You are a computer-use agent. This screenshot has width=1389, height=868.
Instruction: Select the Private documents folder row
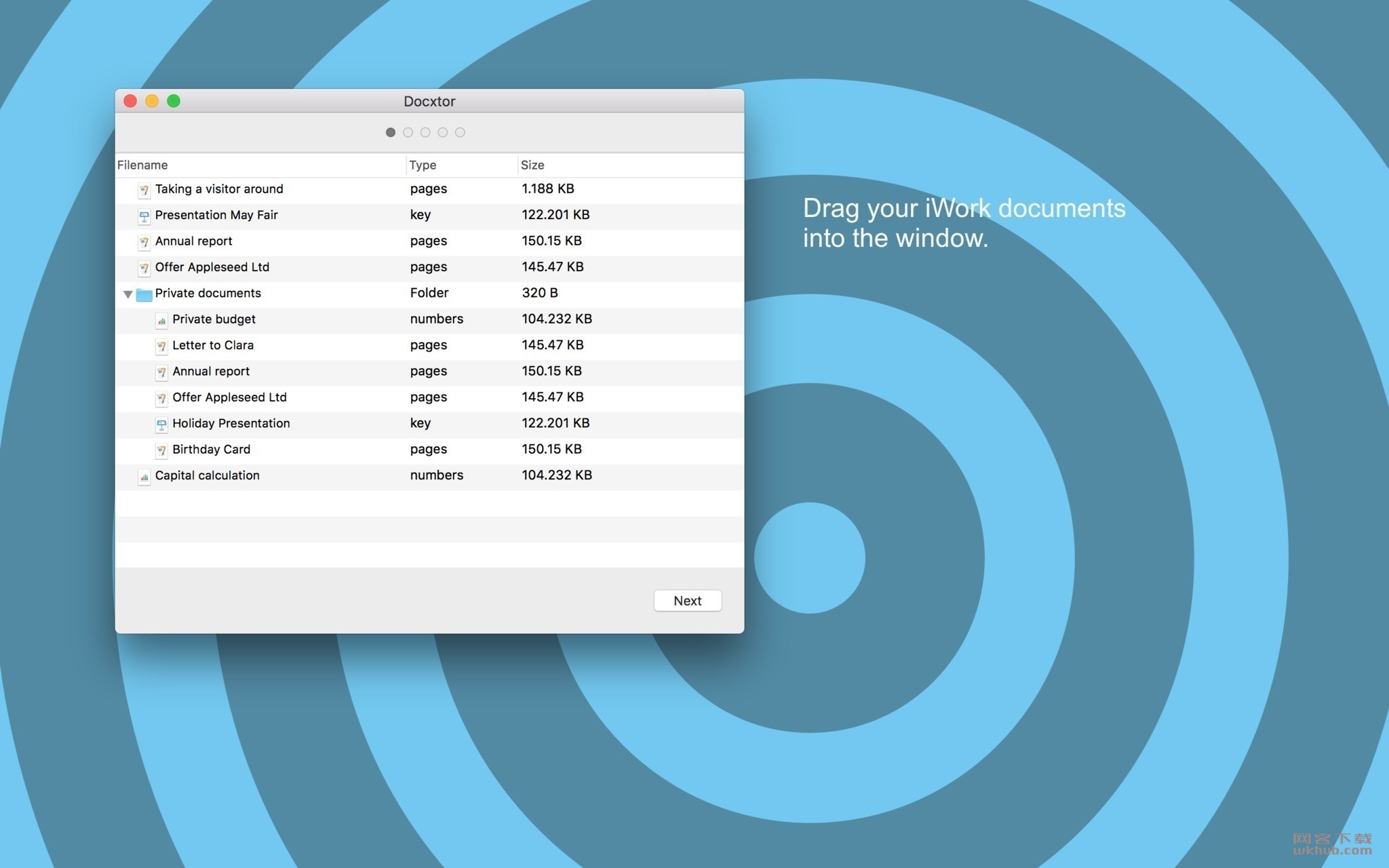click(x=429, y=294)
